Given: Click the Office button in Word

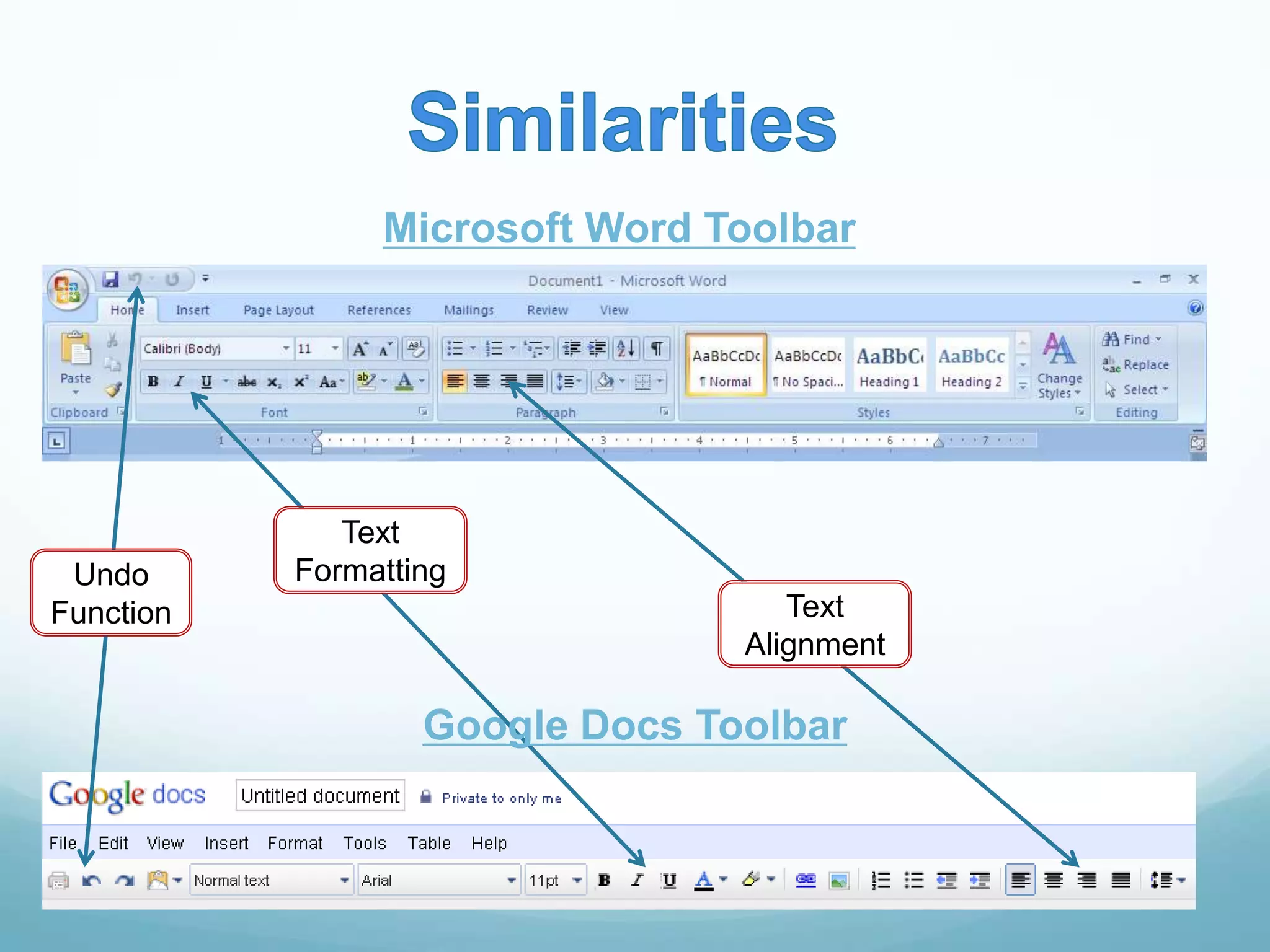Looking at the screenshot, I should tap(68, 289).
